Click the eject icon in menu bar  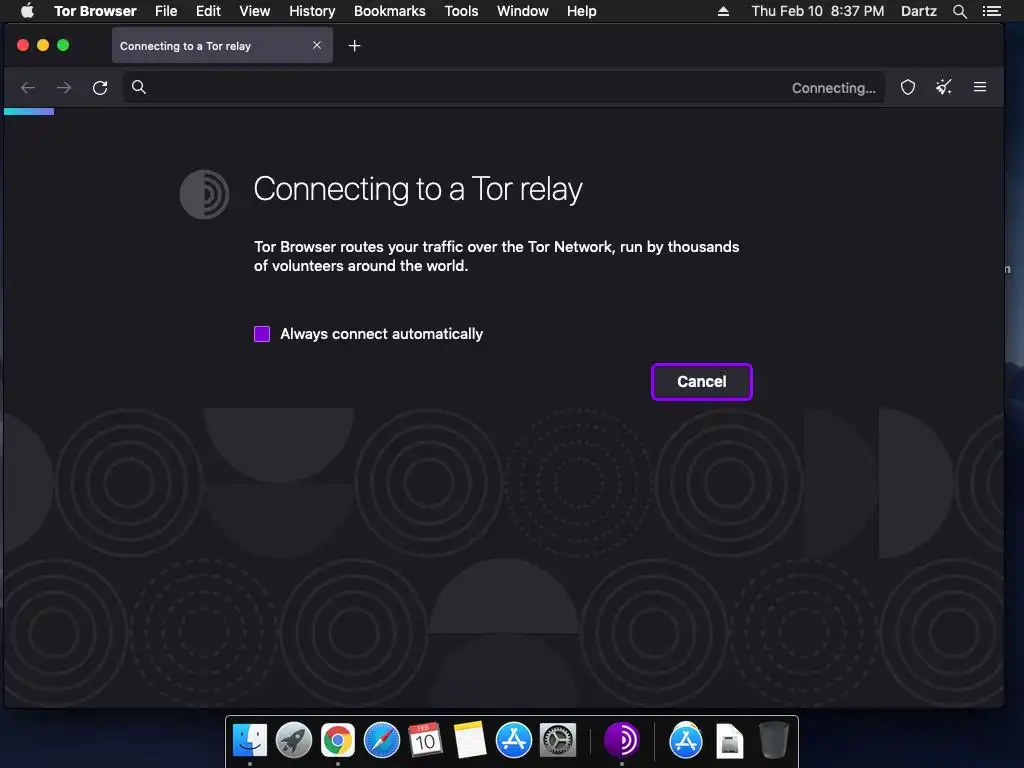pos(723,11)
